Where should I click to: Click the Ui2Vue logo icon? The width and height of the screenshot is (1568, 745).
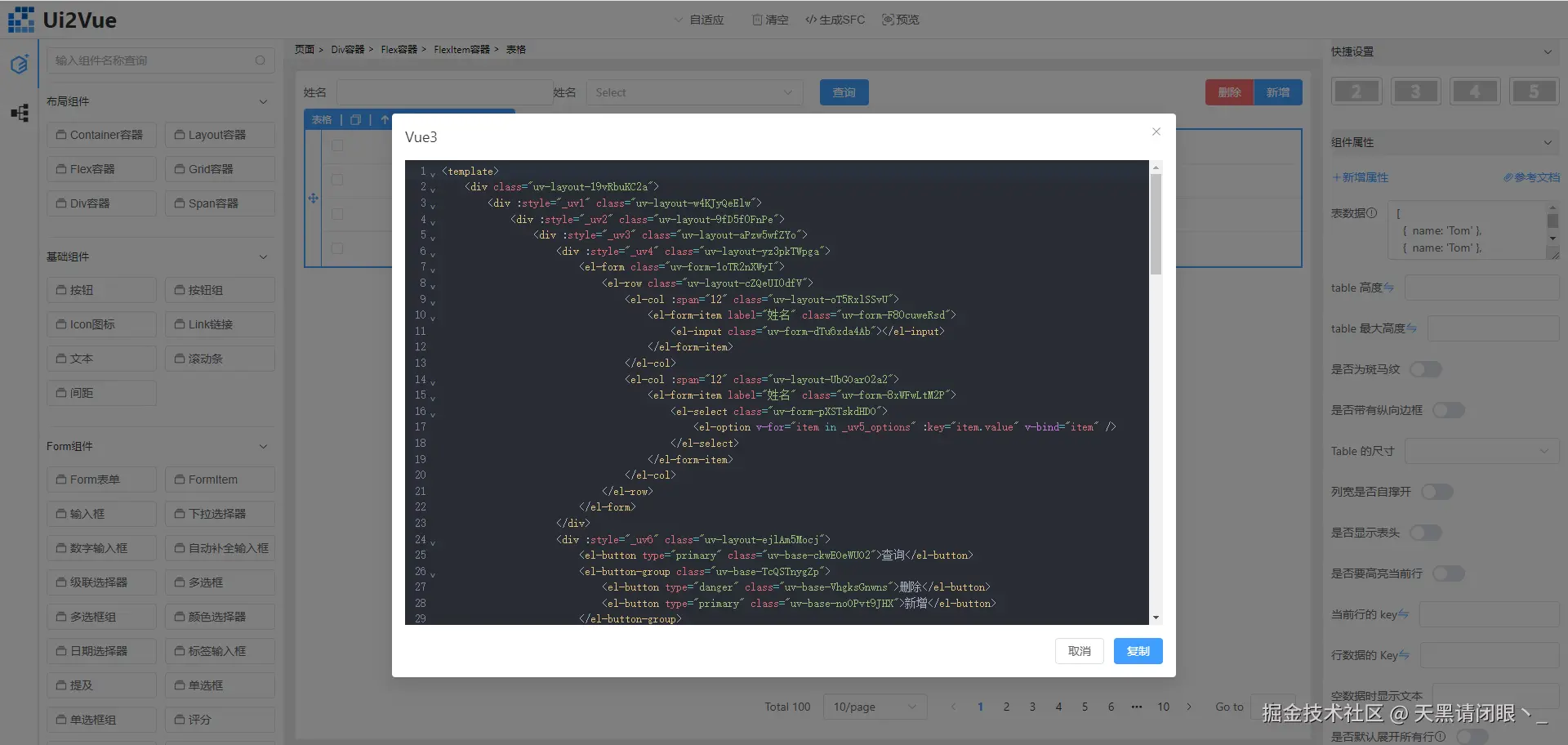20,19
